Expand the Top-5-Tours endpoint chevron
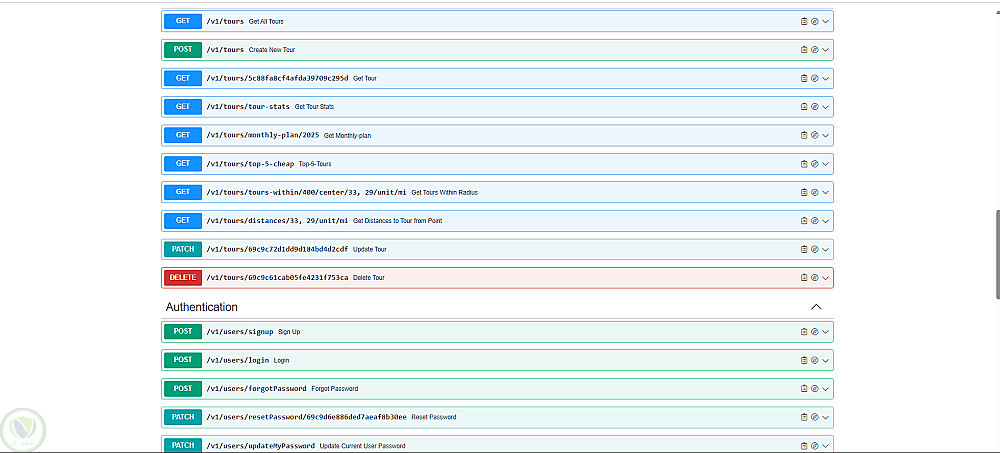 click(x=825, y=164)
